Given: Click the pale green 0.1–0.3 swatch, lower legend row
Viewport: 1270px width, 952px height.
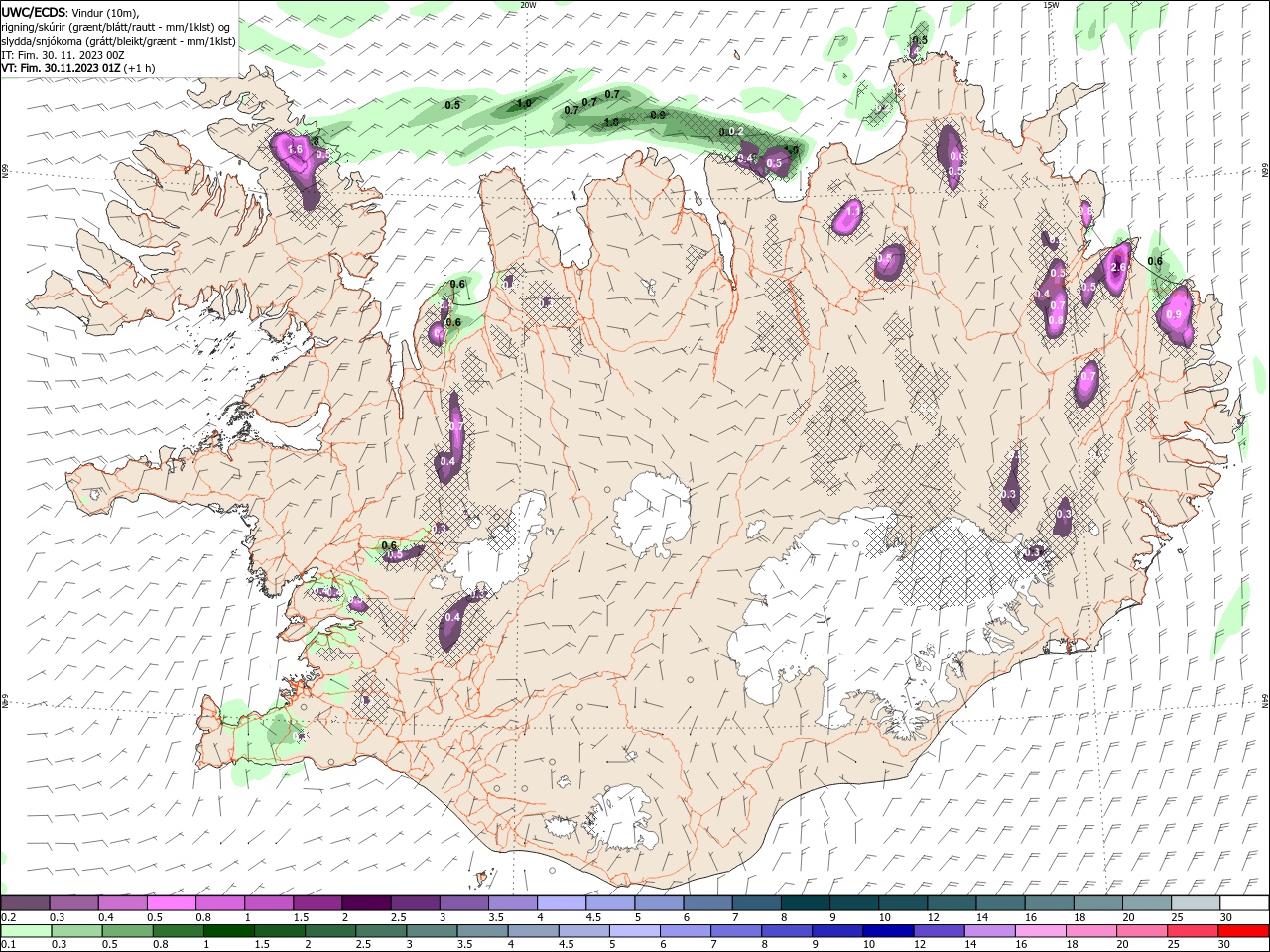Looking at the screenshot, I should (26, 931).
